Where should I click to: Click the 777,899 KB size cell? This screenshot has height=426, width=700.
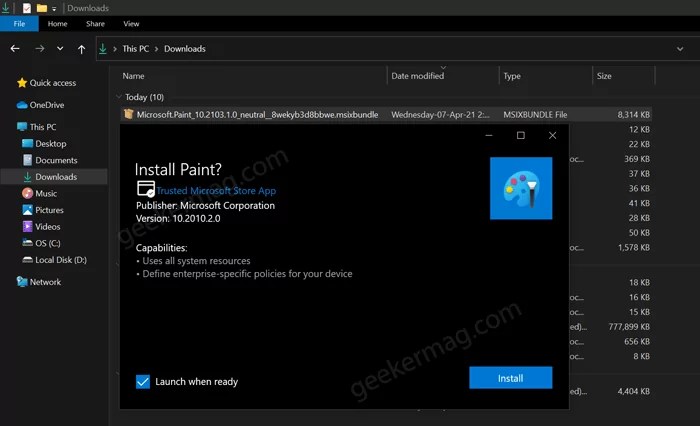pyautogui.click(x=629, y=327)
